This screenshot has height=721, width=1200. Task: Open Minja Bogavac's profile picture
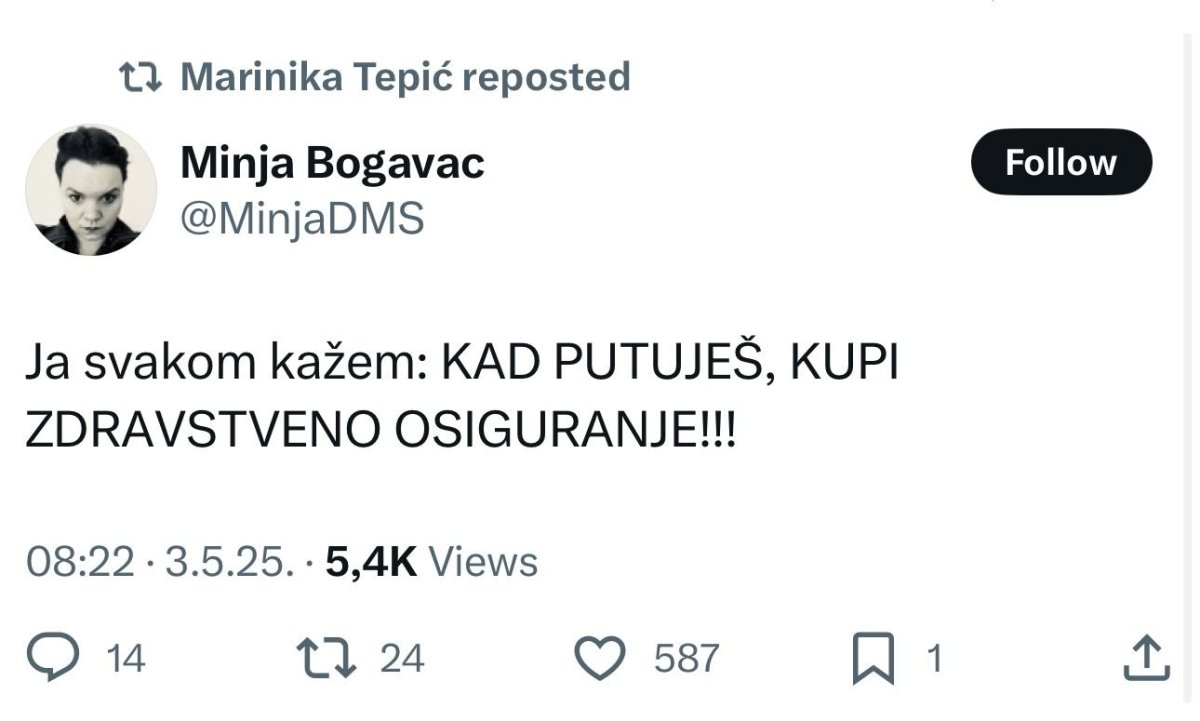(91, 190)
